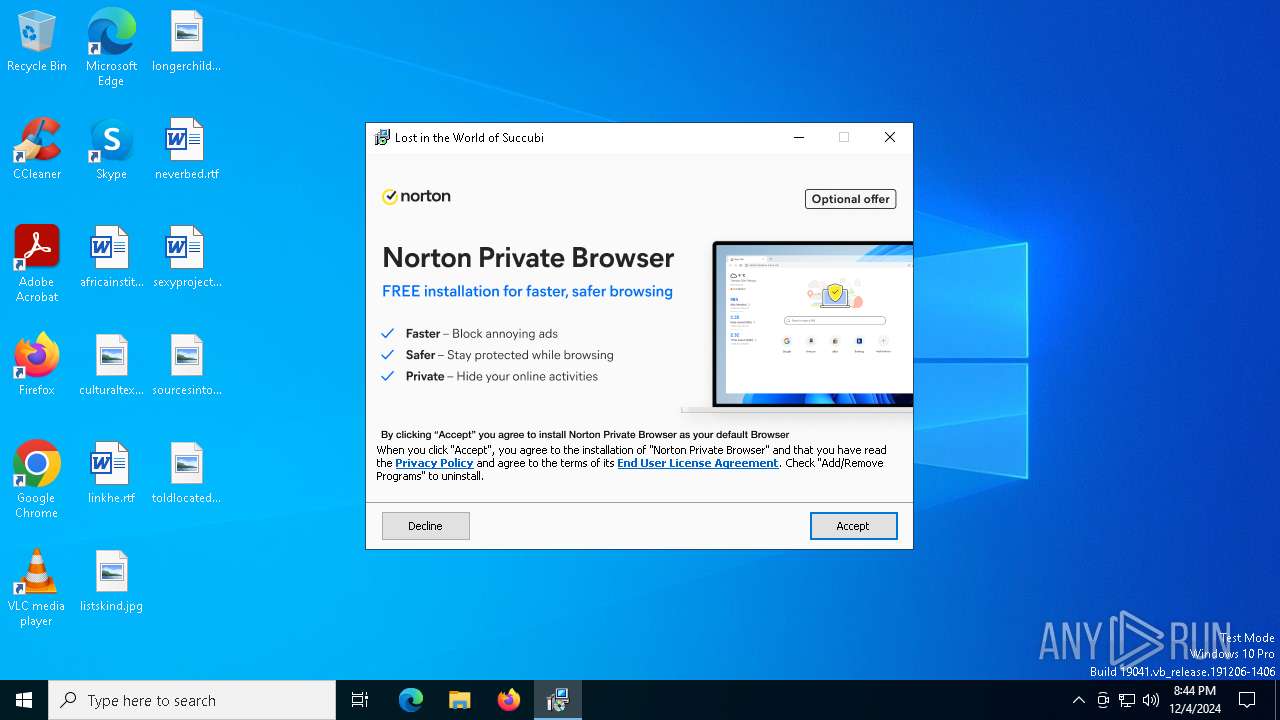Open the CCleaner desktop shortcut
This screenshot has width=1280, height=720.
click(37, 150)
